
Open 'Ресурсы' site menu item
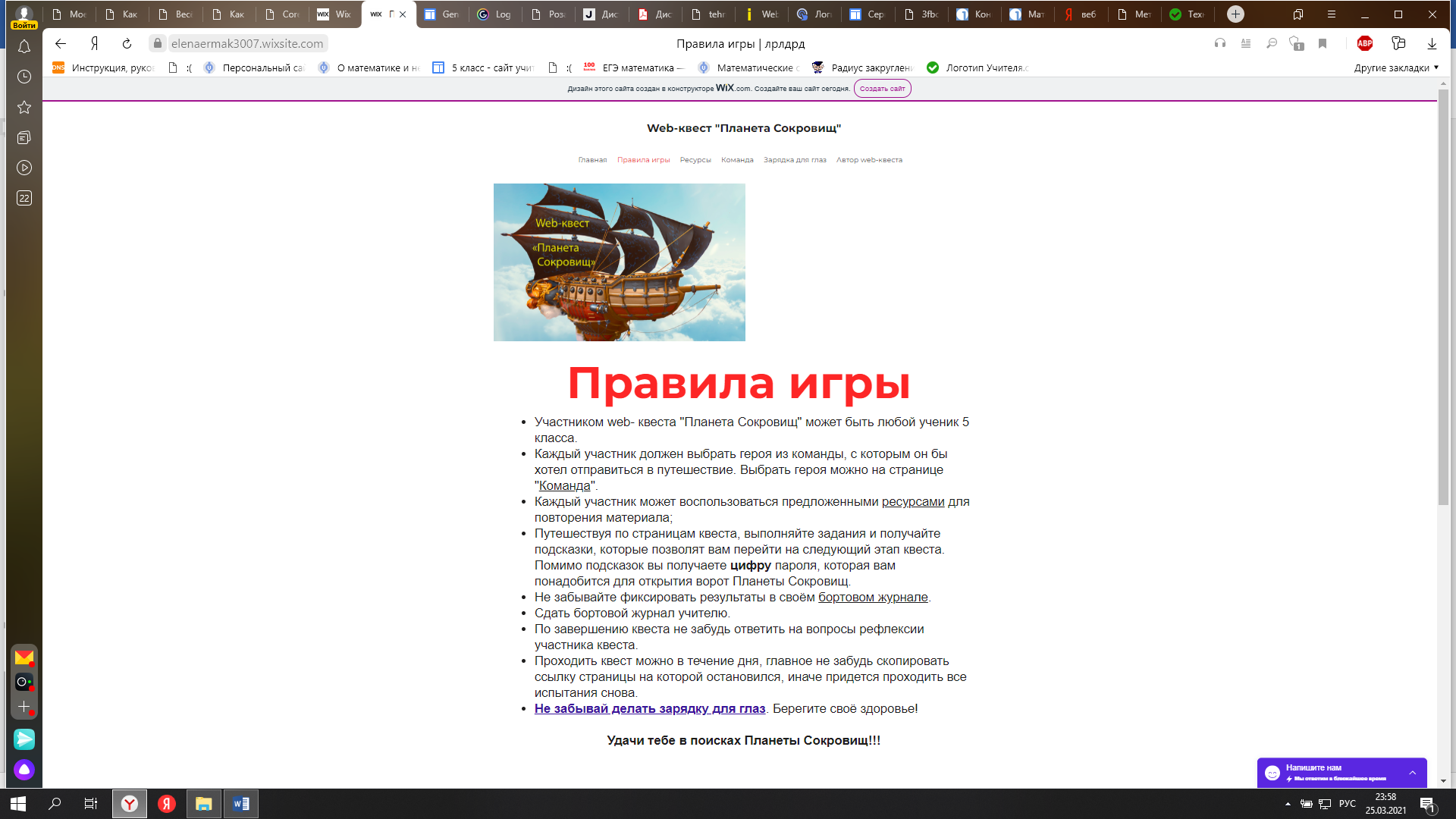[695, 160]
